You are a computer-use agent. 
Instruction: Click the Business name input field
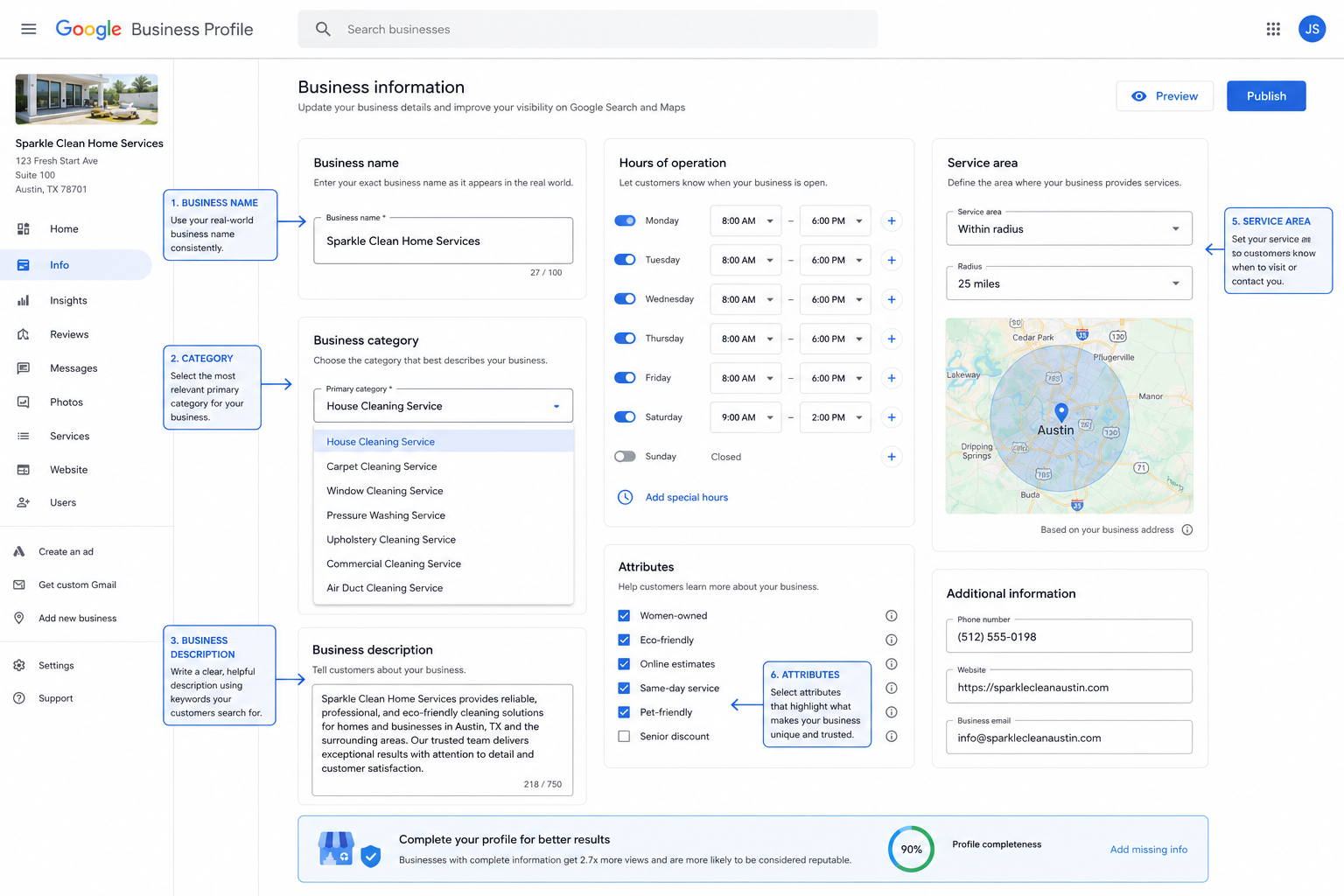tap(444, 241)
